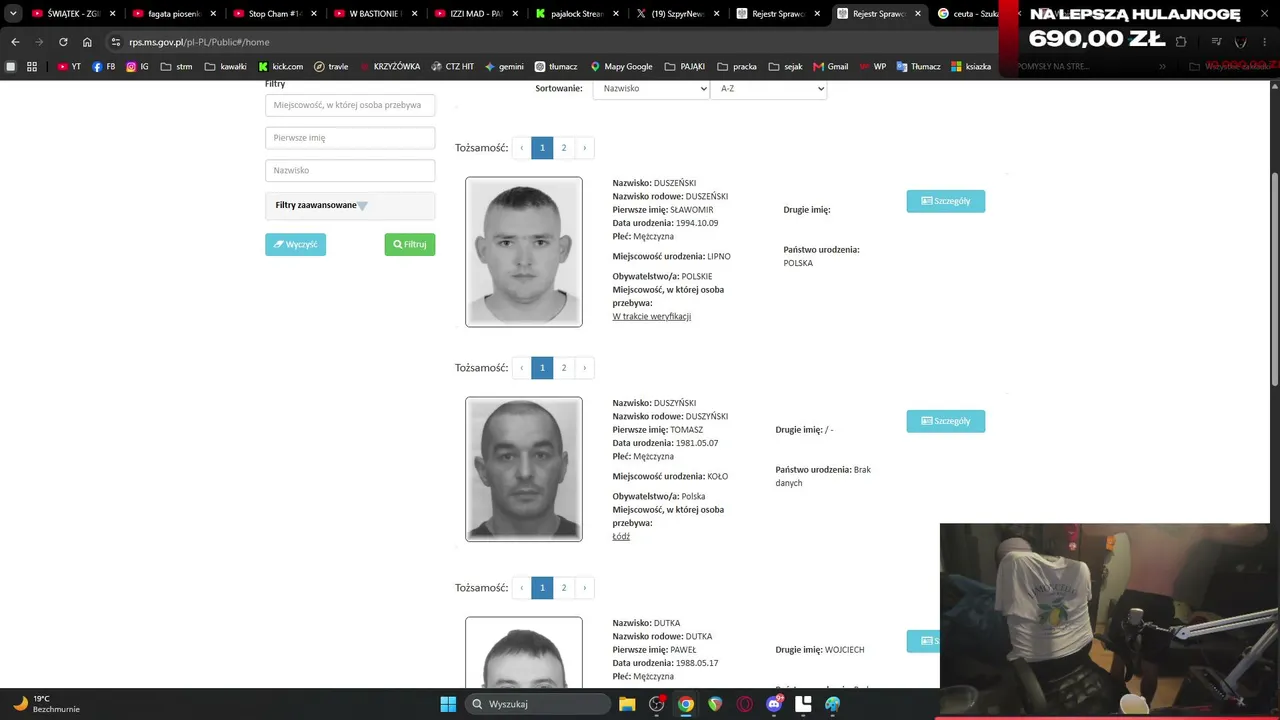Switch to the fagata piosenki tab
This screenshot has height=720, width=1280.
tap(173, 14)
